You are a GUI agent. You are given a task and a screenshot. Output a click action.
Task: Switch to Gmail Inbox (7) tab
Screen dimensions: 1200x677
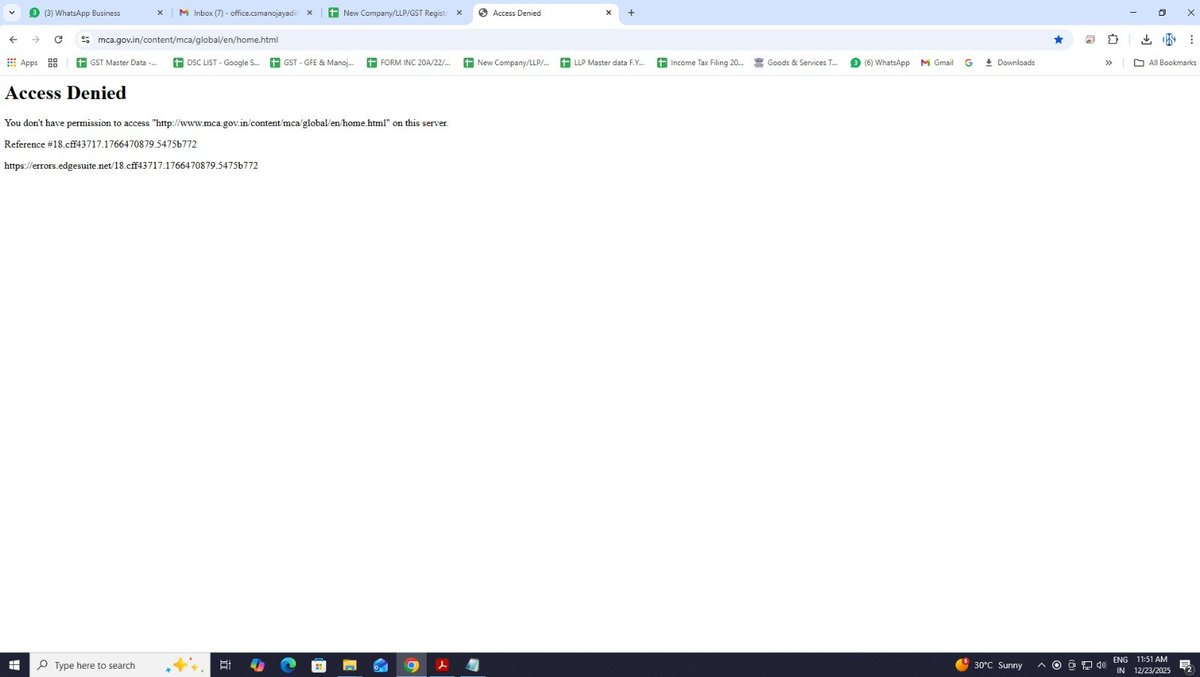pos(246,13)
